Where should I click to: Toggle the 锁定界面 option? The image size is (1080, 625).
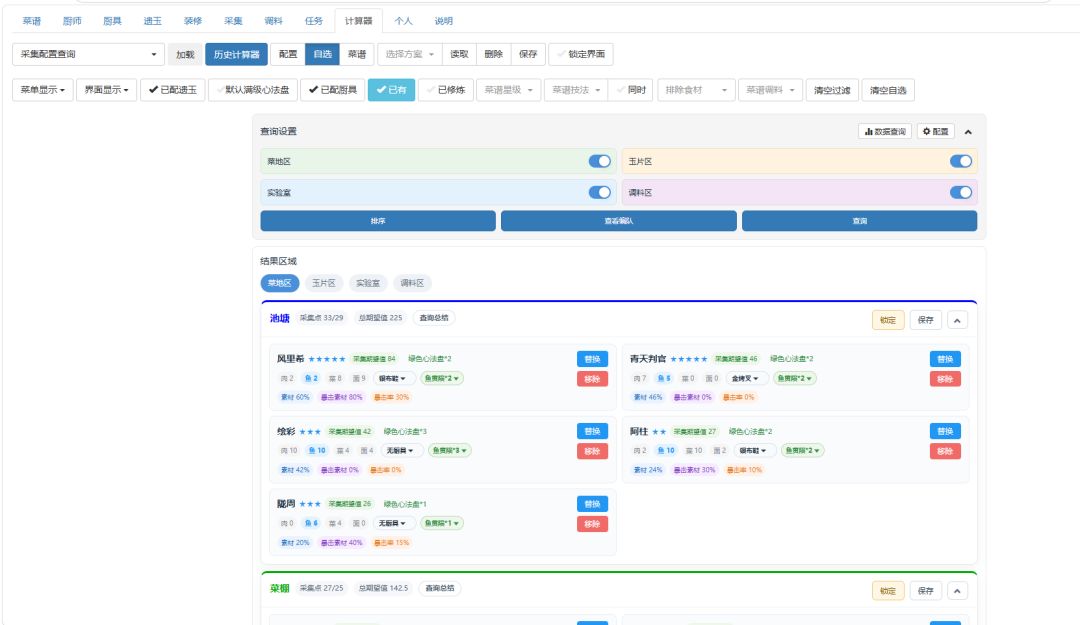point(581,54)
